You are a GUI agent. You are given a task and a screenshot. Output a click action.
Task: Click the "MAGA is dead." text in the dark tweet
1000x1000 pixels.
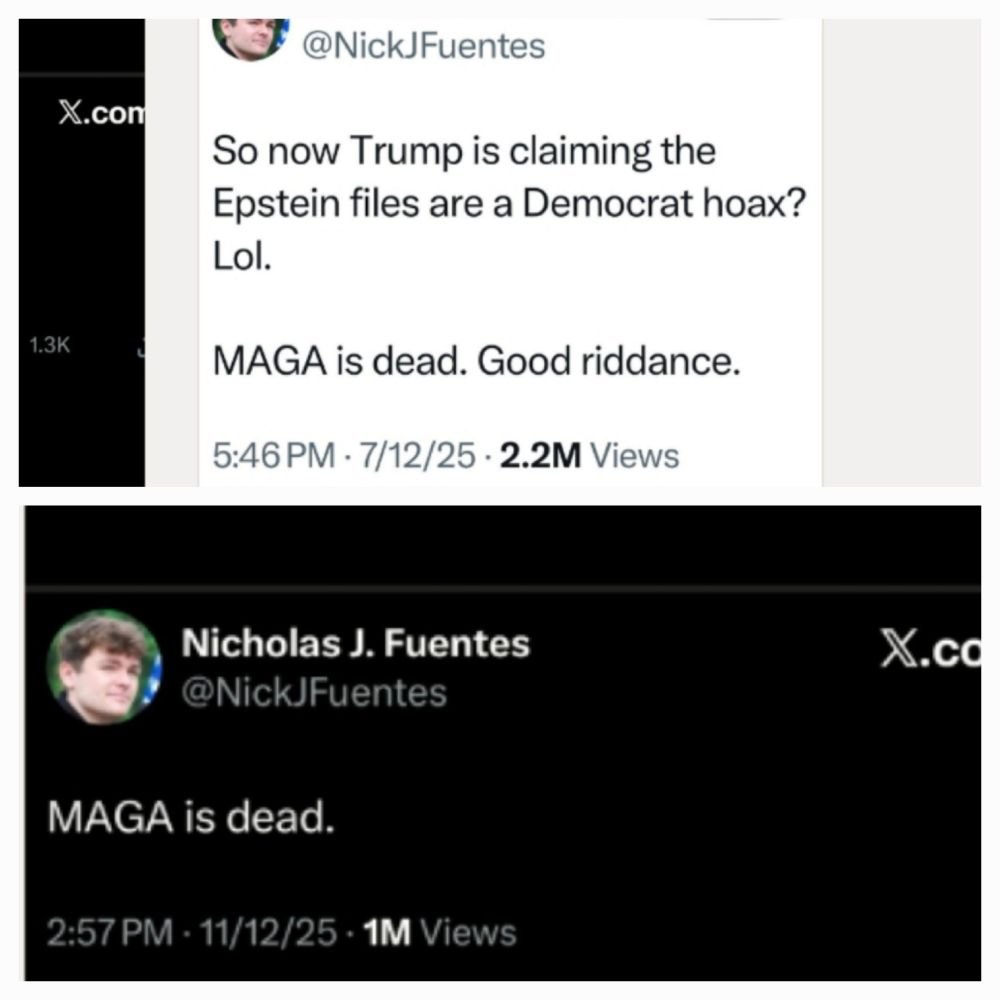[190, 820]
